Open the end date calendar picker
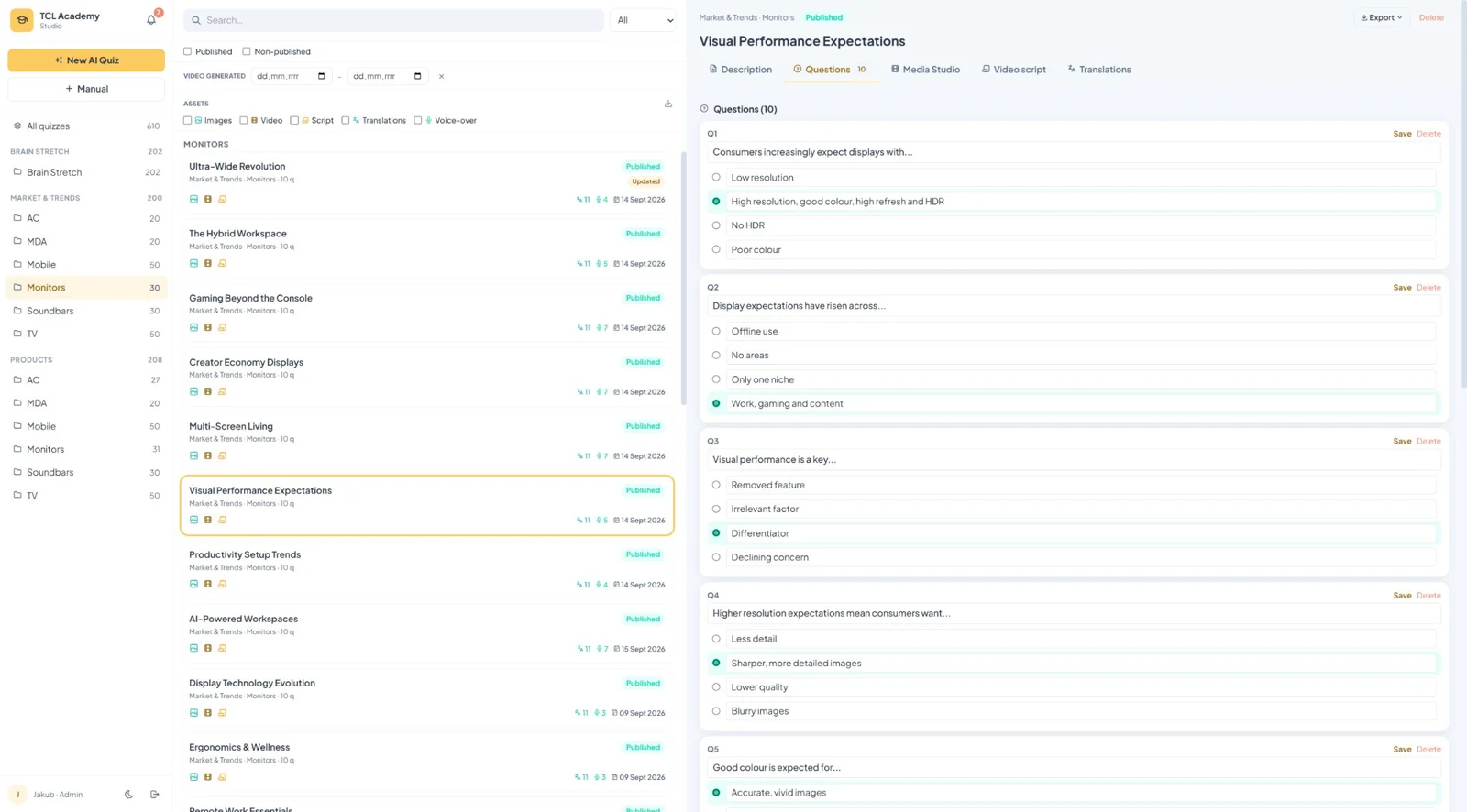The width and height of the screenshot is (1467, 812). click(417, 76)
